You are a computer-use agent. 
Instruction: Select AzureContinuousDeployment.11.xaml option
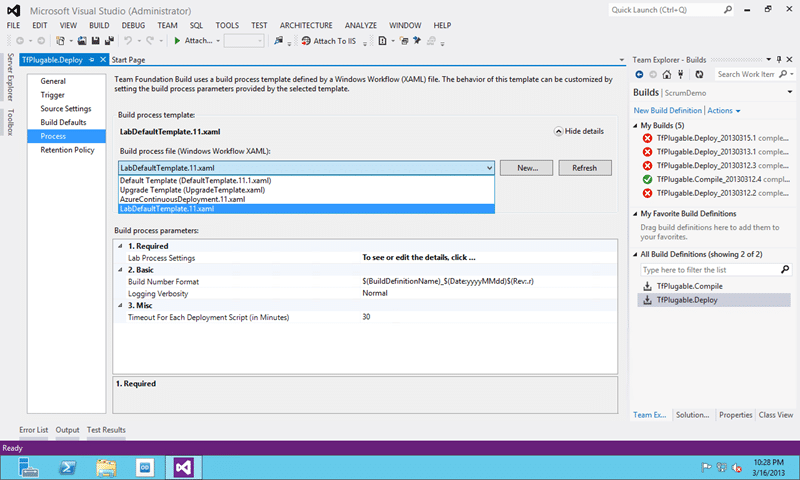click(x=306, y=199)
